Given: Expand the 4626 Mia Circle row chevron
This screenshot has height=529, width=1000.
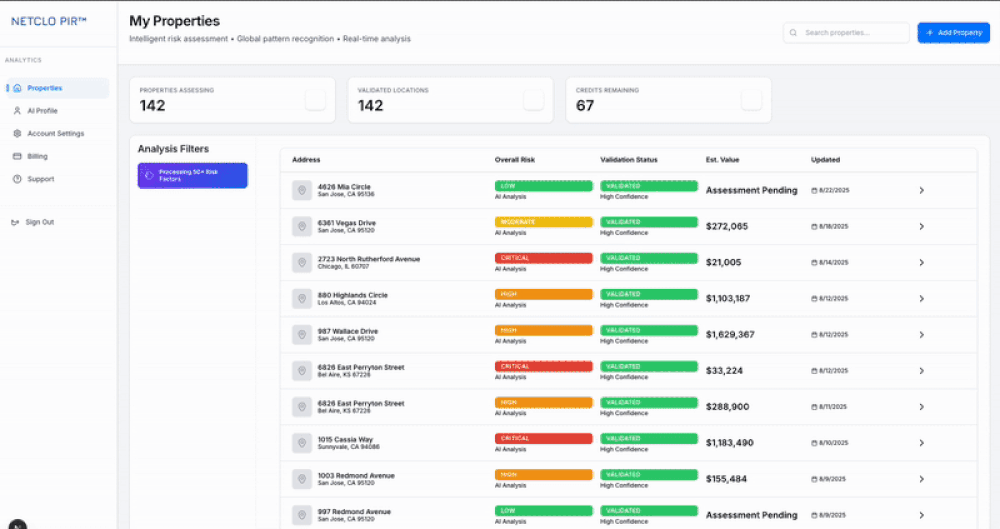Looking at the screenshot, I should pos(921,190).
